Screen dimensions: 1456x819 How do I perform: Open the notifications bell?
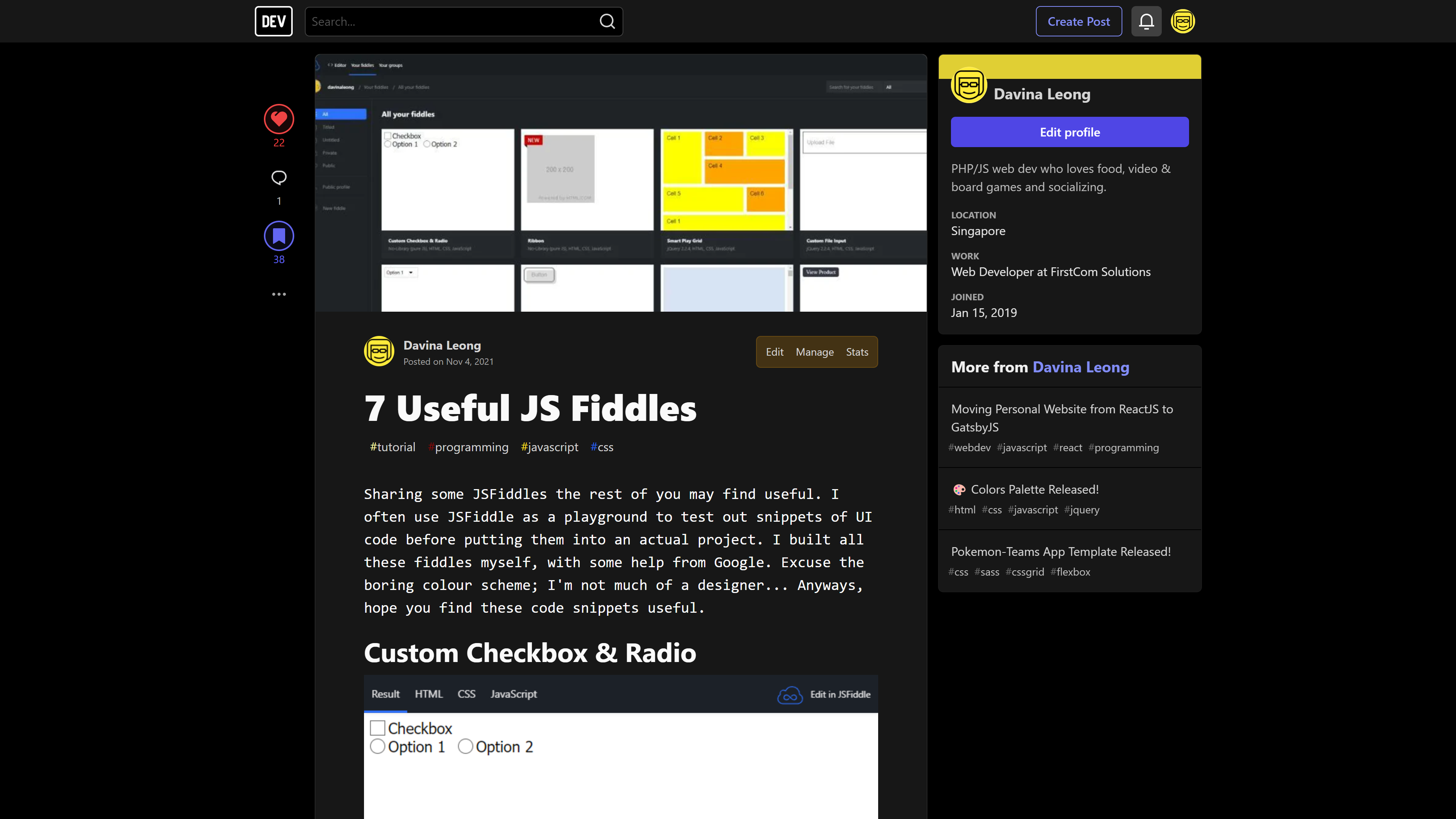[x=1146, y=22]
